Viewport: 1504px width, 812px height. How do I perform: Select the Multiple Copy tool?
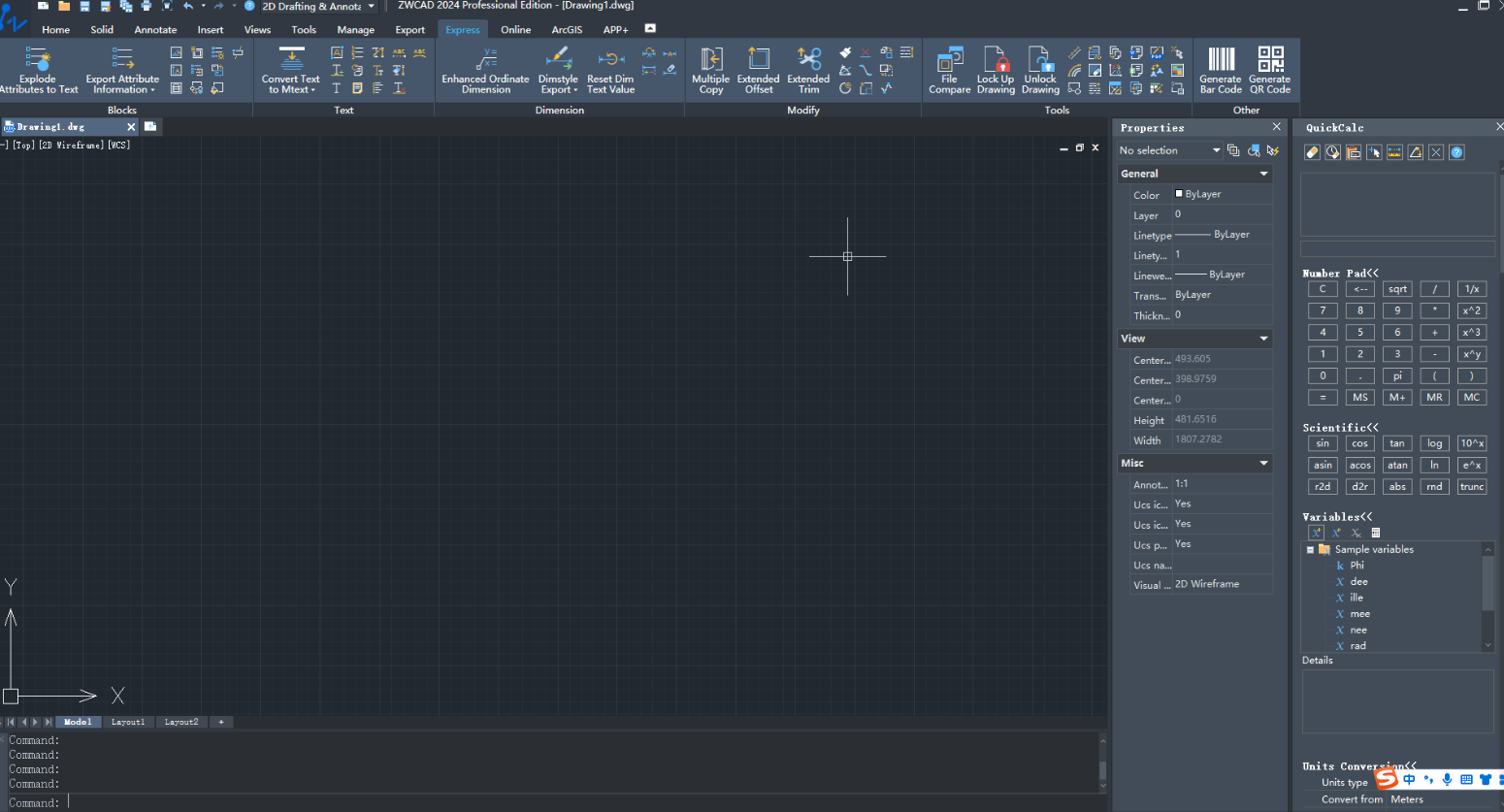[710, 69]
